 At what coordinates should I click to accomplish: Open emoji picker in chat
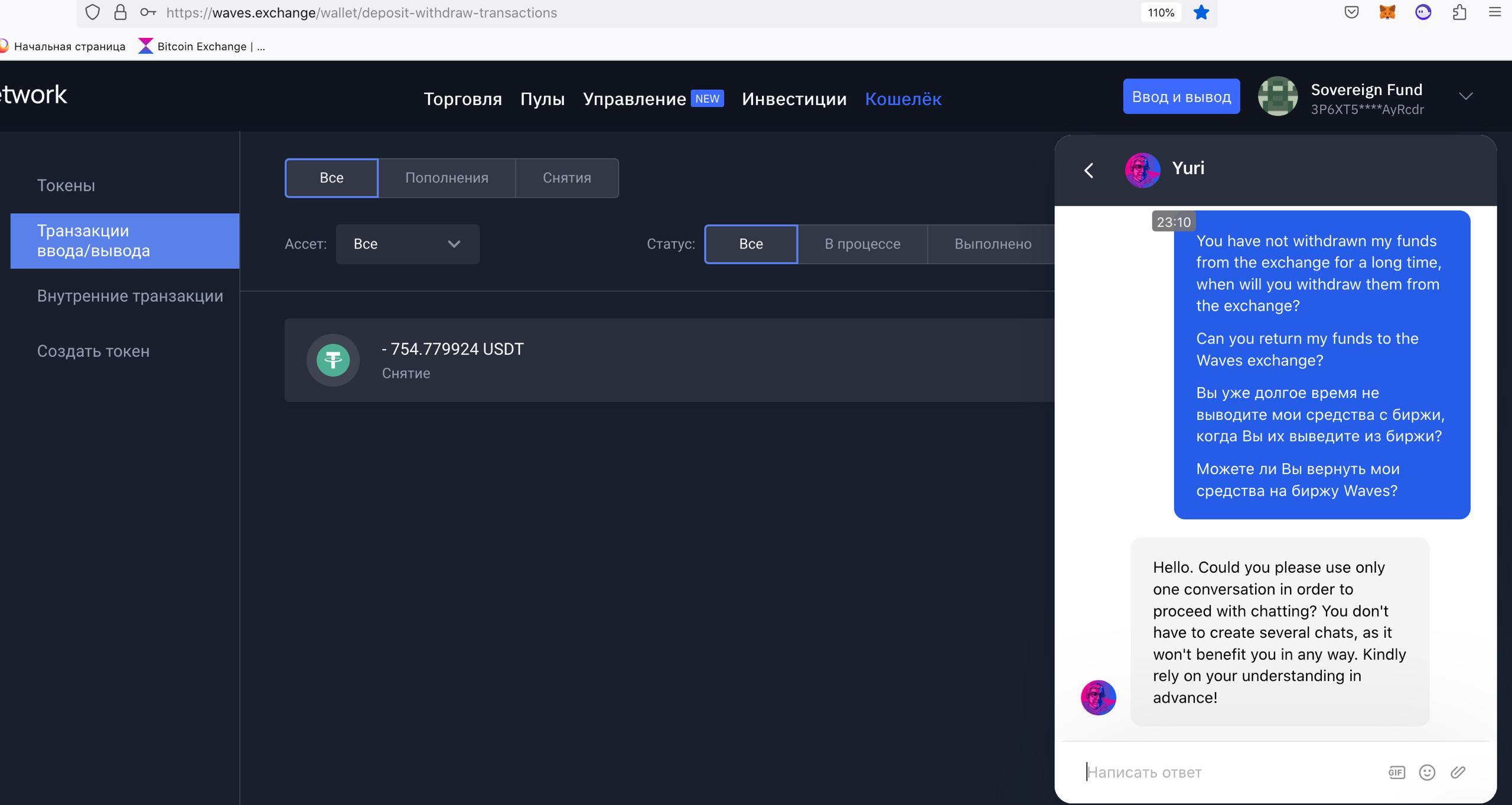point(1427,772)
